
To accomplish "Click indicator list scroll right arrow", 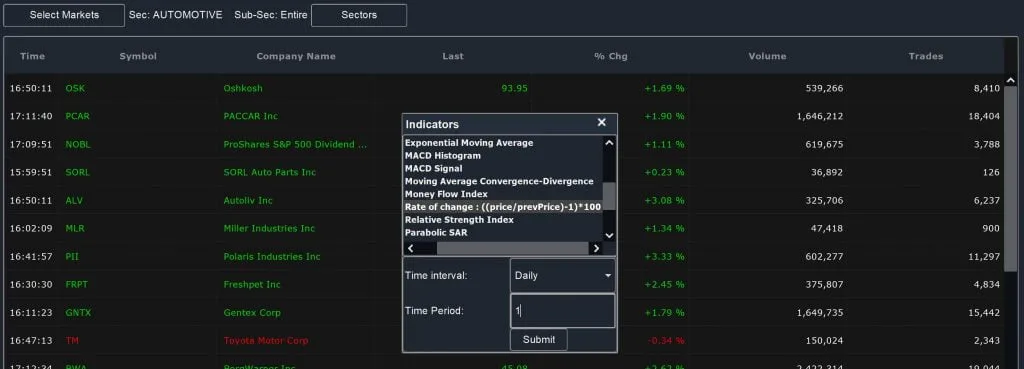I will point(596,248).
